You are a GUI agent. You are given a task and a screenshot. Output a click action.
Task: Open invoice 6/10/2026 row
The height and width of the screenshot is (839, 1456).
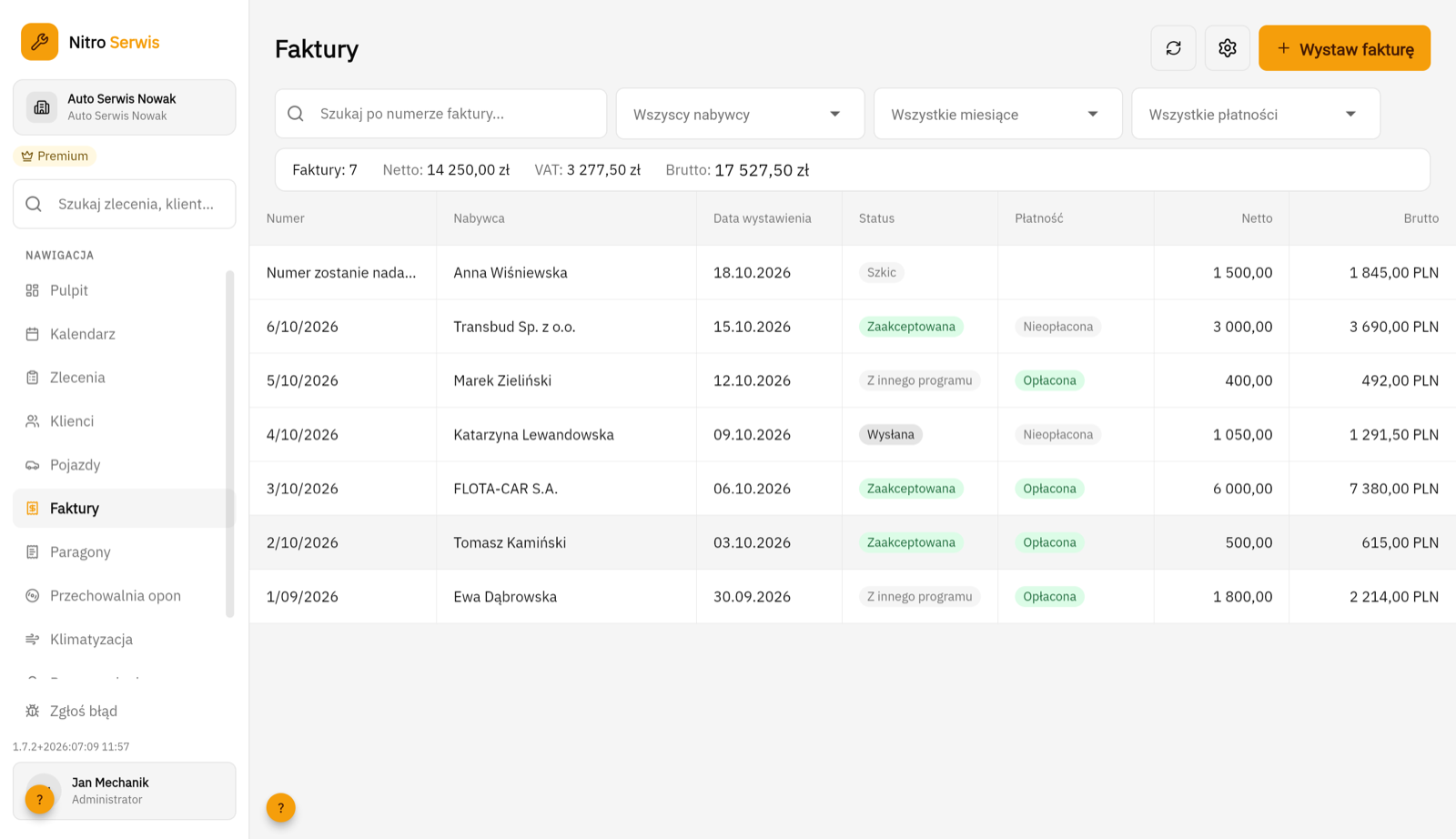click(853, 327)
